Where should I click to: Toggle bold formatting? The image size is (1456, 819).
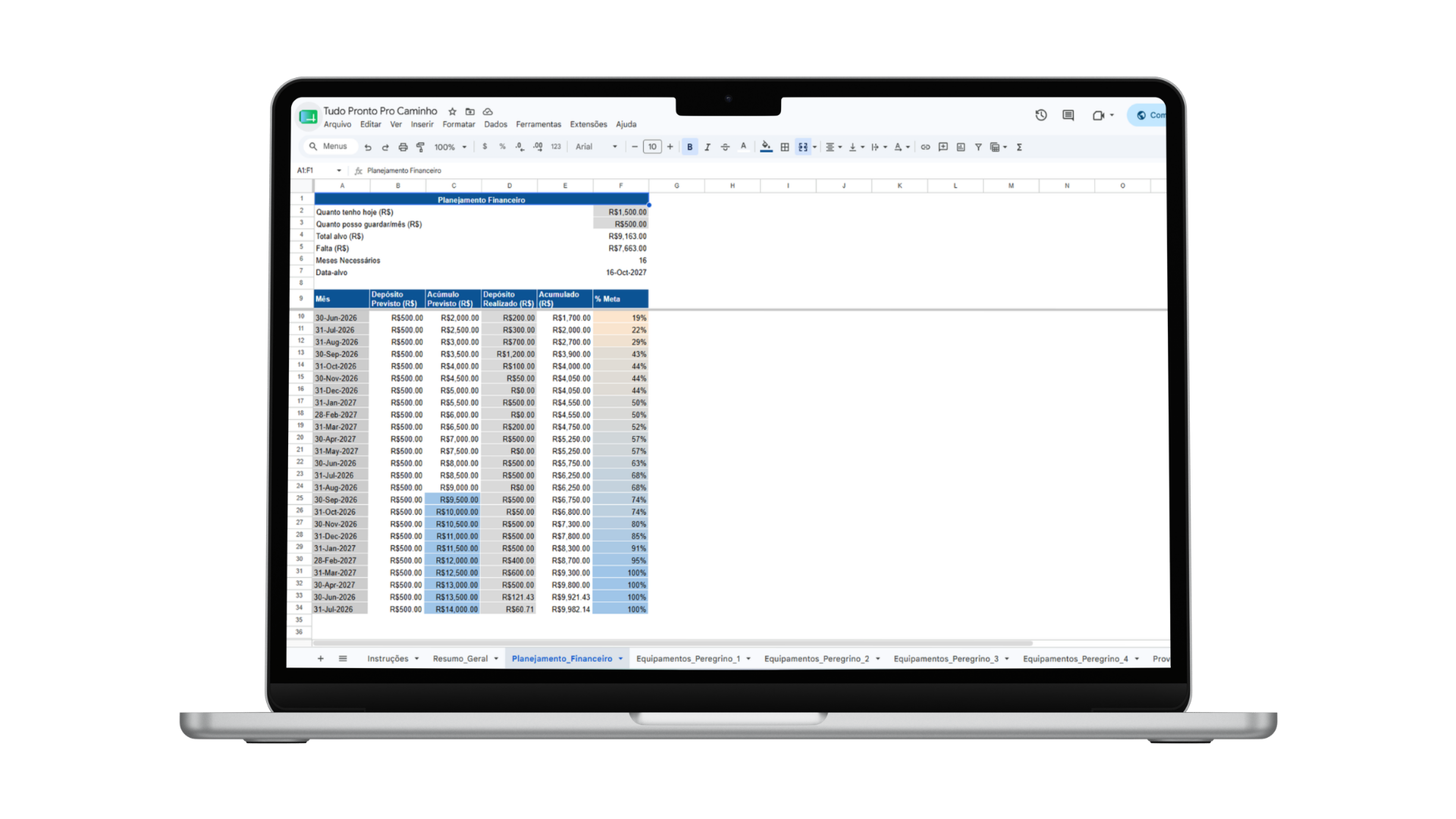coord(689,147)
